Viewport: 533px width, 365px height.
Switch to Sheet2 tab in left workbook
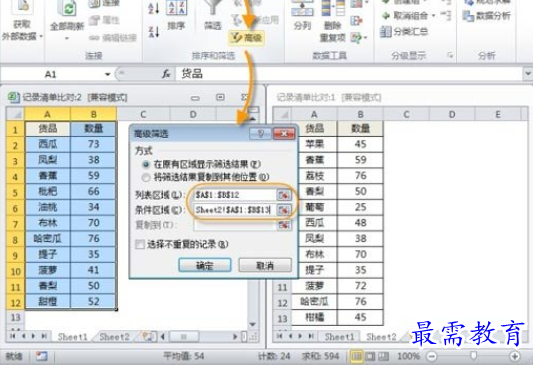pyautogui.click(x=114, y=336)
